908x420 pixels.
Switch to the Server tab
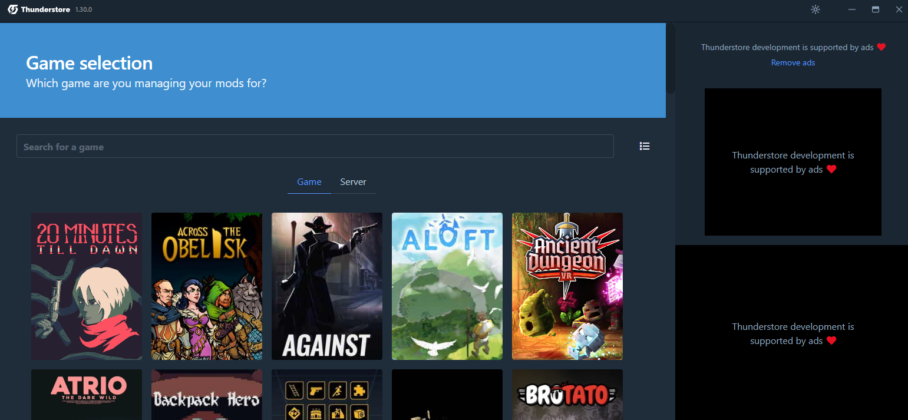(x=353, y=182)
